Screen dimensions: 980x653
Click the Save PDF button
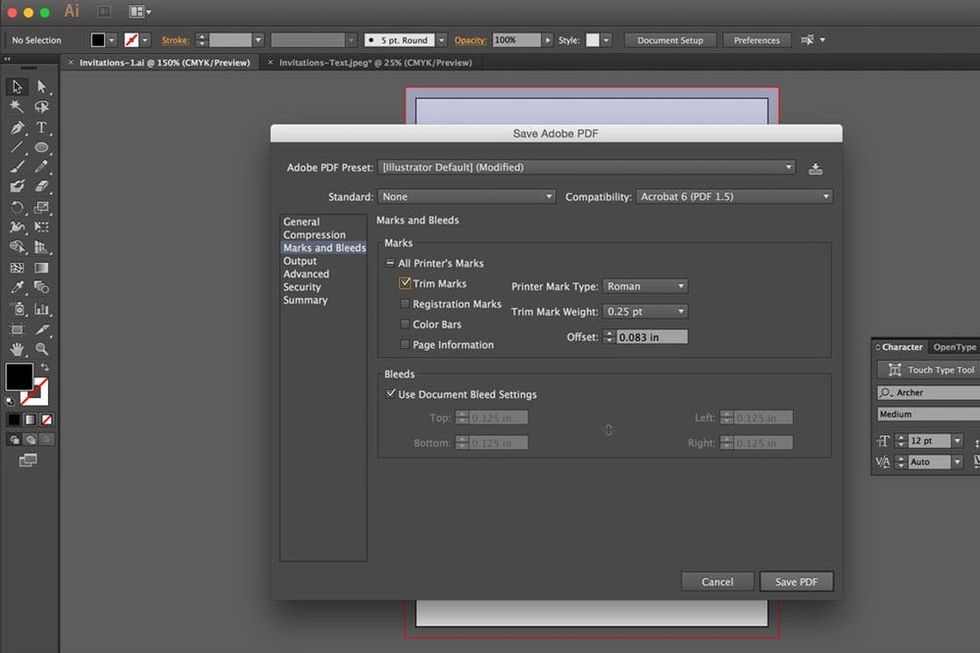[796, 582]
